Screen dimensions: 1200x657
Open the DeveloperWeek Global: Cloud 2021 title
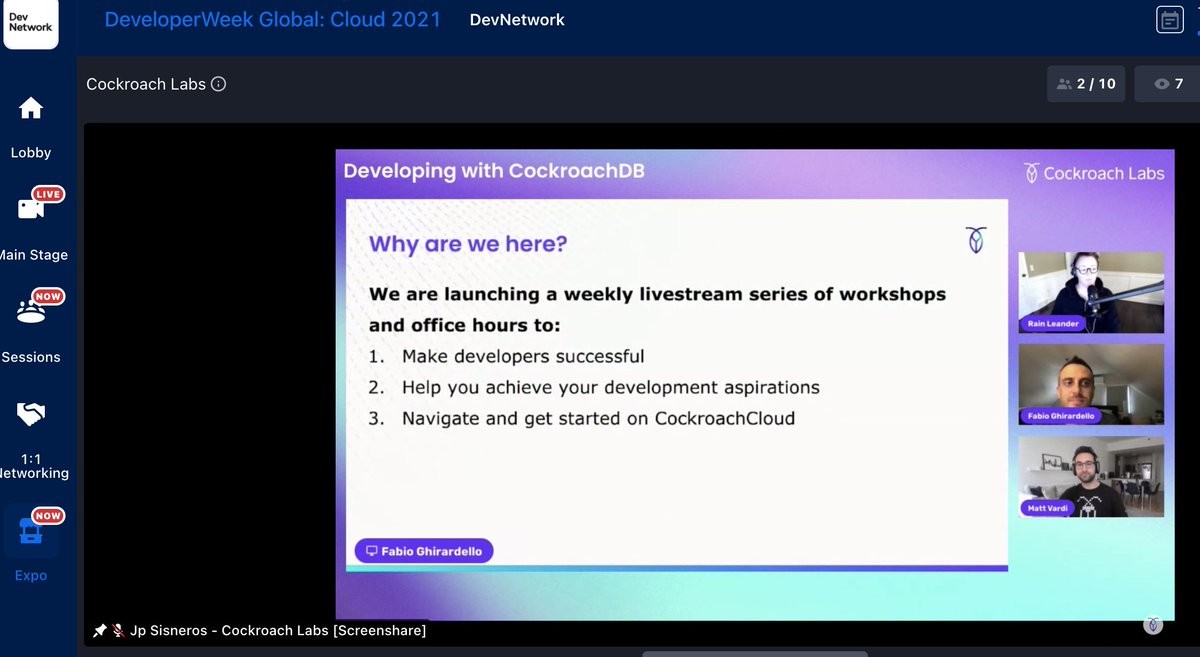pyautogui.click(x=272, y=19)
